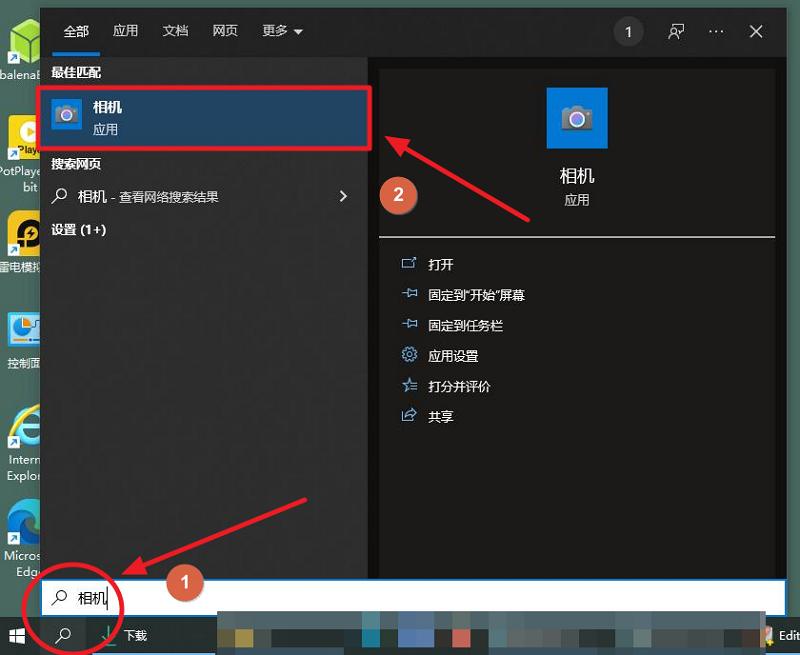Click the pin icon beside 固定到"开始"屏幕
Viewport: 800px width, 655px height.
click(x=409, y=293)
